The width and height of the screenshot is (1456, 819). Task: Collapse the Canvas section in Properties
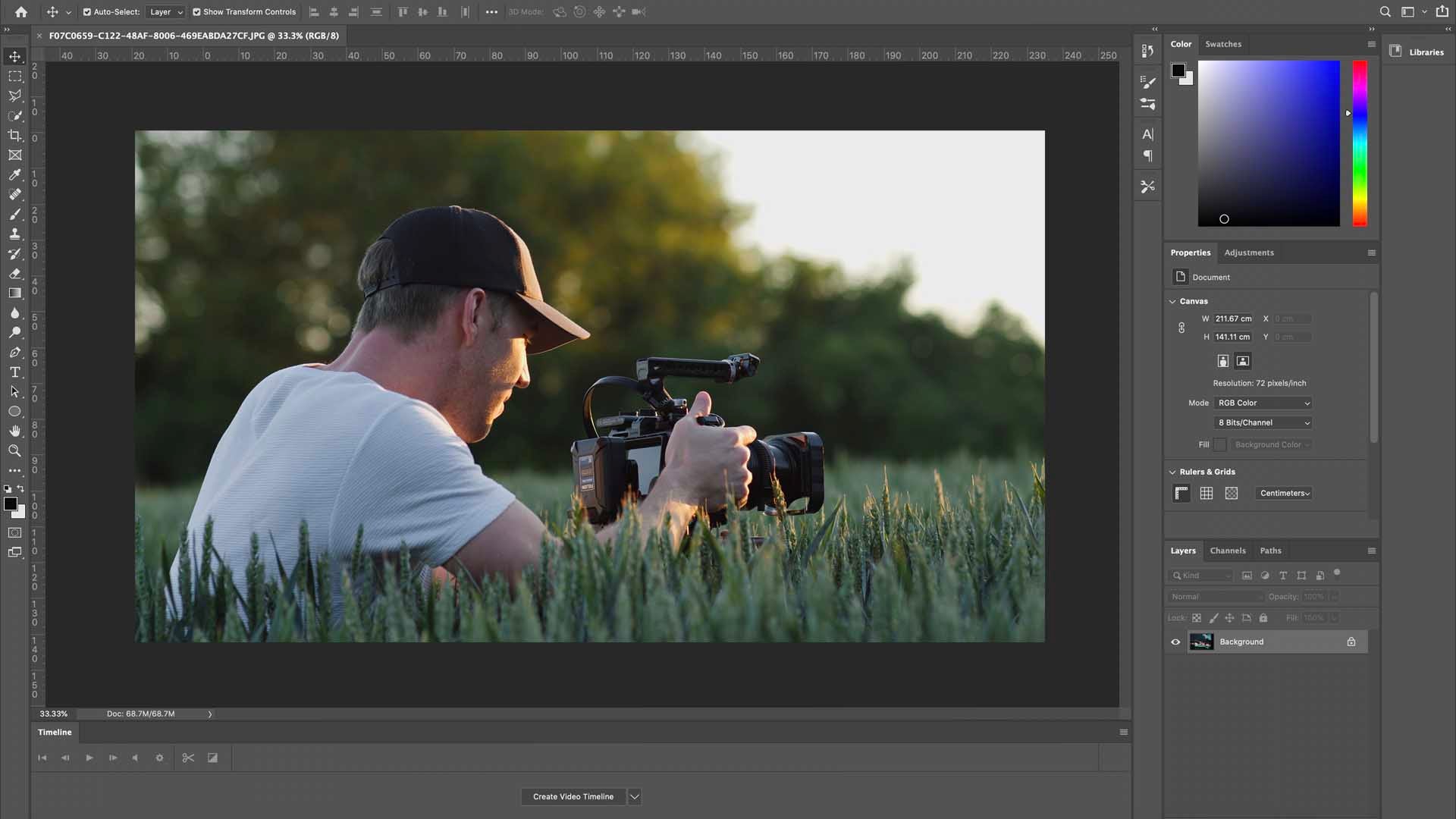[x=1173, y=301]
